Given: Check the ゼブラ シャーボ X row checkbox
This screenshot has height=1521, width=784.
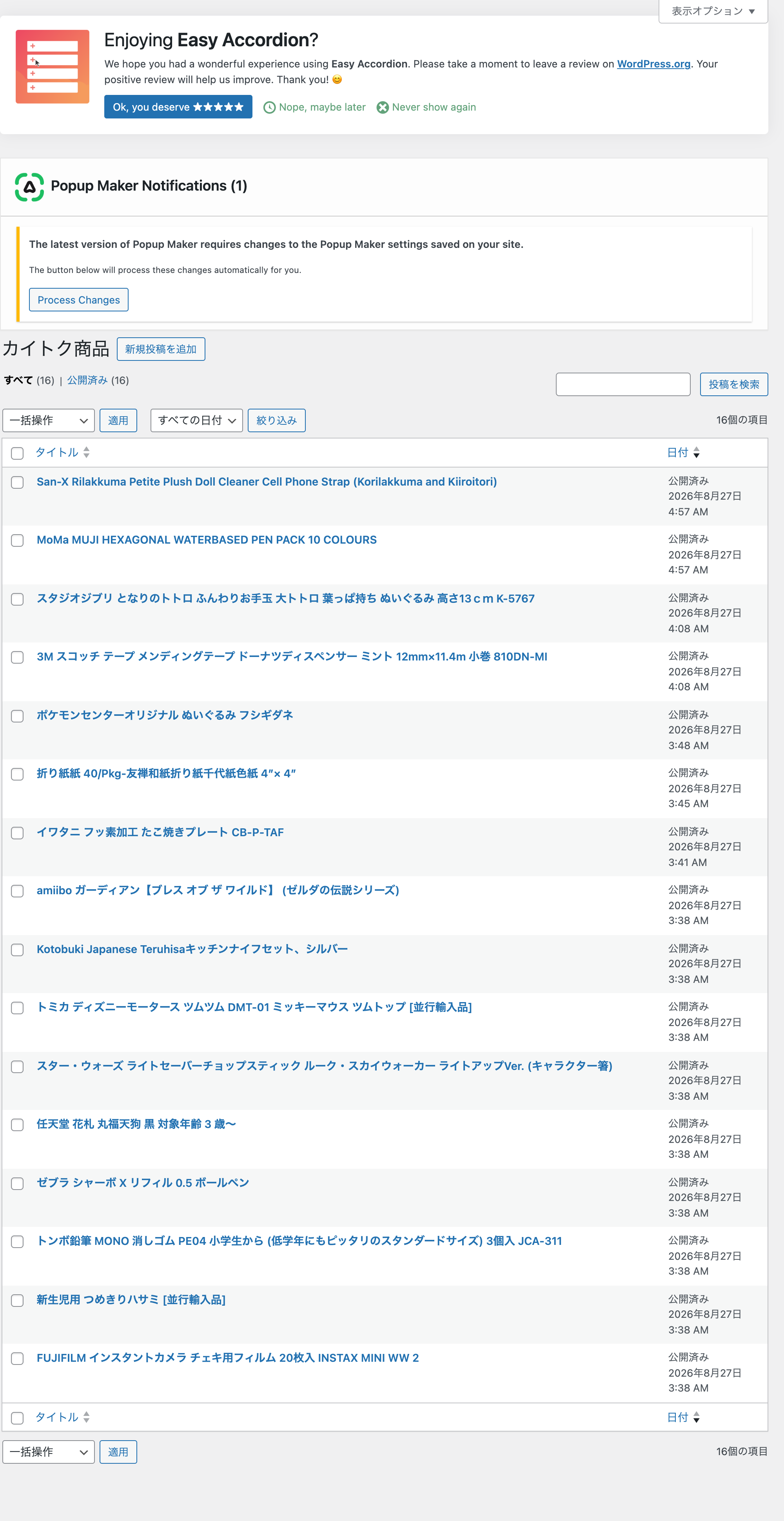Looking at the screenshot, I should [x=18, y=1184].
